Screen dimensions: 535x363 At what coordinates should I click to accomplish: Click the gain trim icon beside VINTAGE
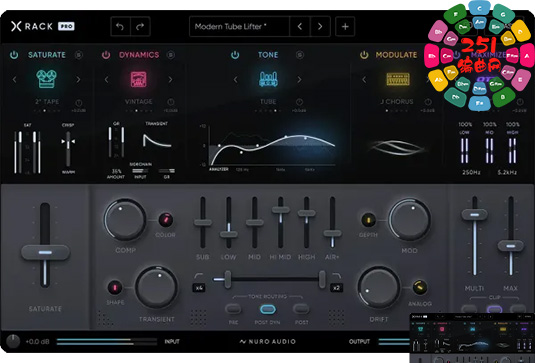click(171, 102)
